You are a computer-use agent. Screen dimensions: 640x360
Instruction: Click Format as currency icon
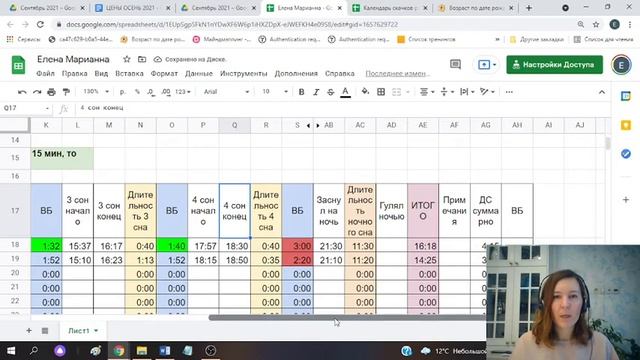click(x=122, y=92)
